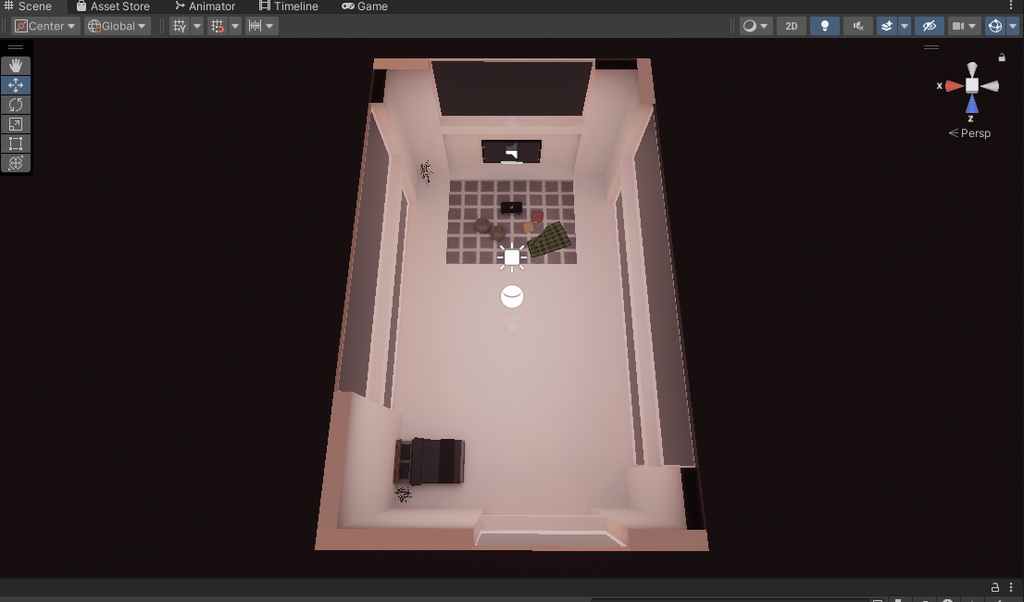The image size is (1024, 602).
Task: Open grid snapping settings dropdown arrow
Action: (235, 26)
